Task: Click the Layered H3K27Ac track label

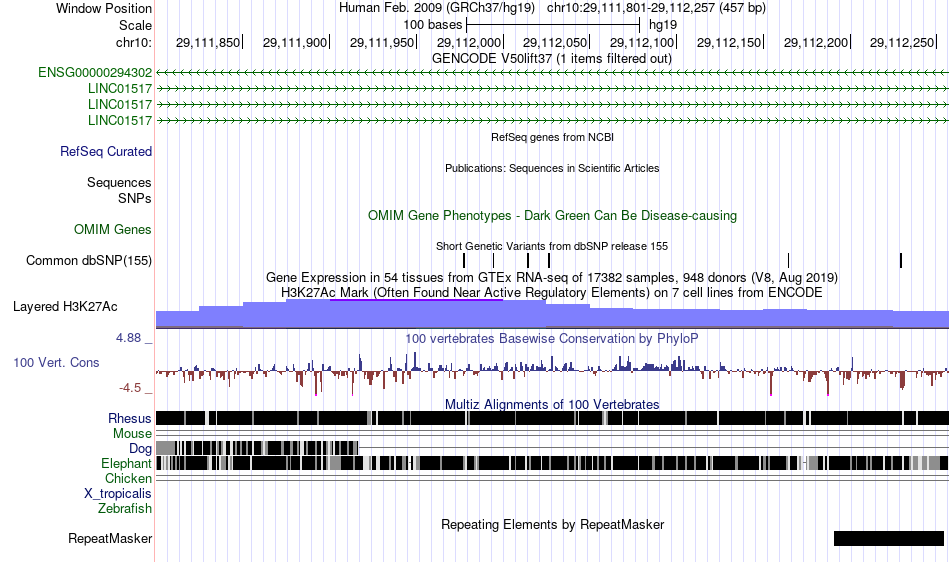Action: click(65, 306)
